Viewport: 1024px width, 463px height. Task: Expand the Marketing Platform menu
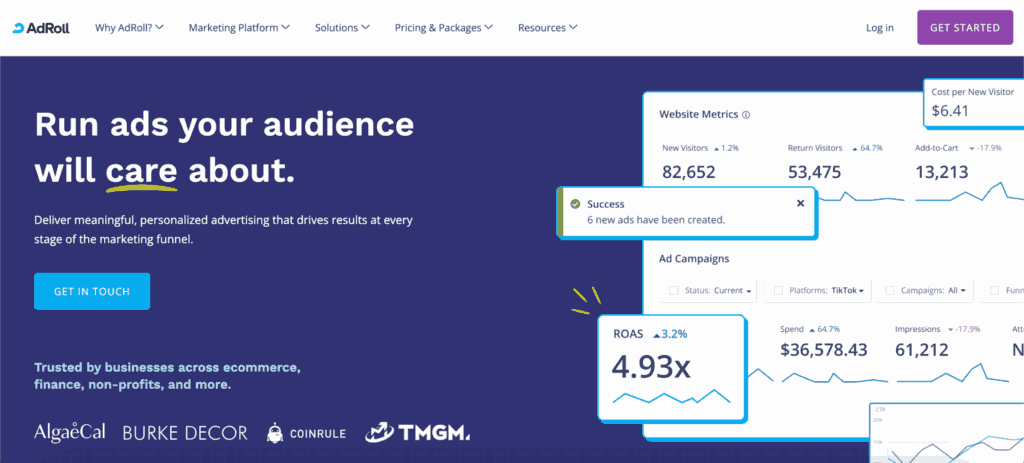pyautogui.click(x=240, y=28)
